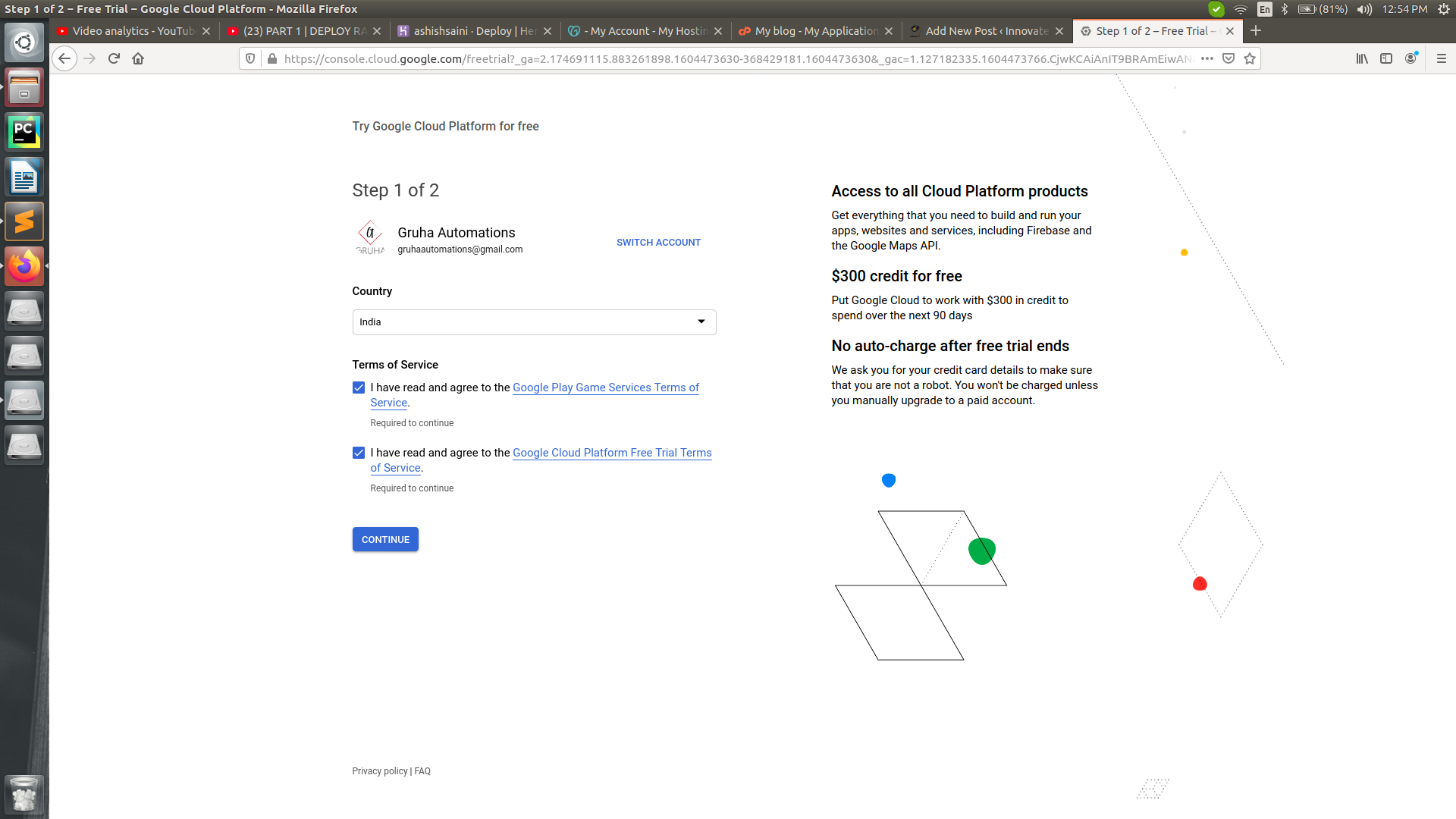This screenshot has width=1456, height=819.
Task: Open PyCharm from the dock
Action: 24,130
